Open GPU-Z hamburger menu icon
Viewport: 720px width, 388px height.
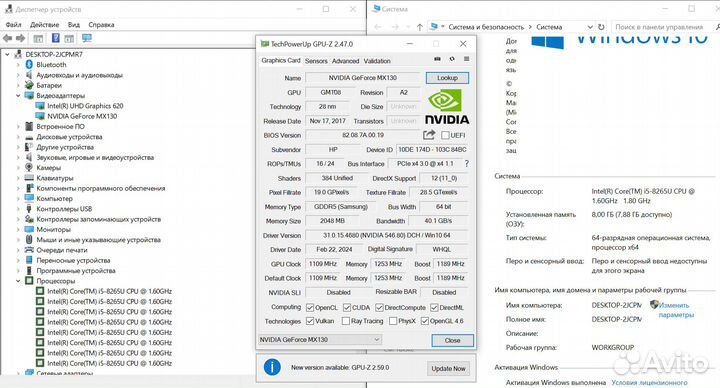(467, 59)
